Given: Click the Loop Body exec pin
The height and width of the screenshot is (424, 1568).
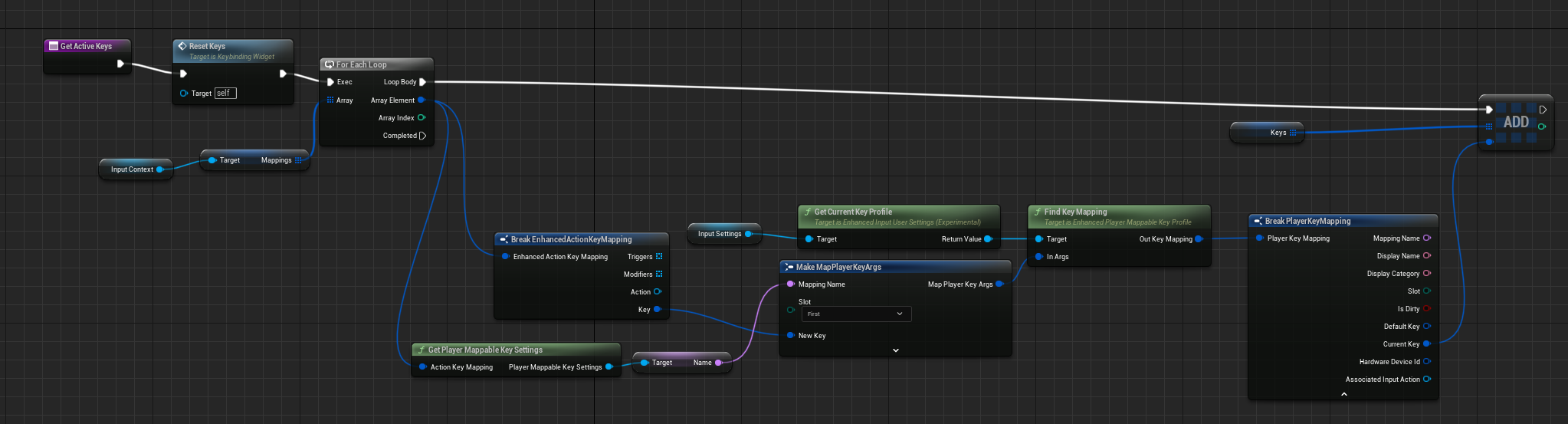Looking at the screenshot, I should pyautogui.click(x=422, y=82).
